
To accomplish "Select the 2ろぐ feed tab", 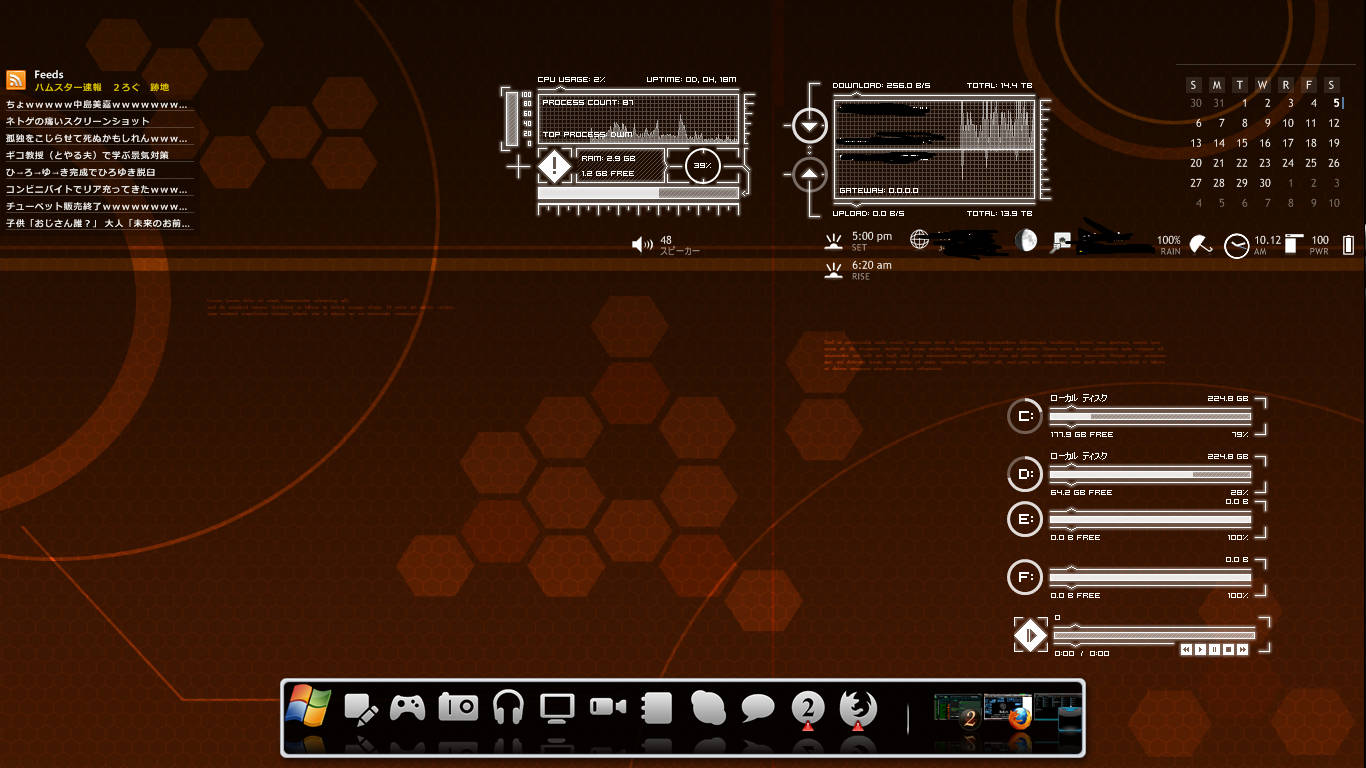I will tap(127, 88).
